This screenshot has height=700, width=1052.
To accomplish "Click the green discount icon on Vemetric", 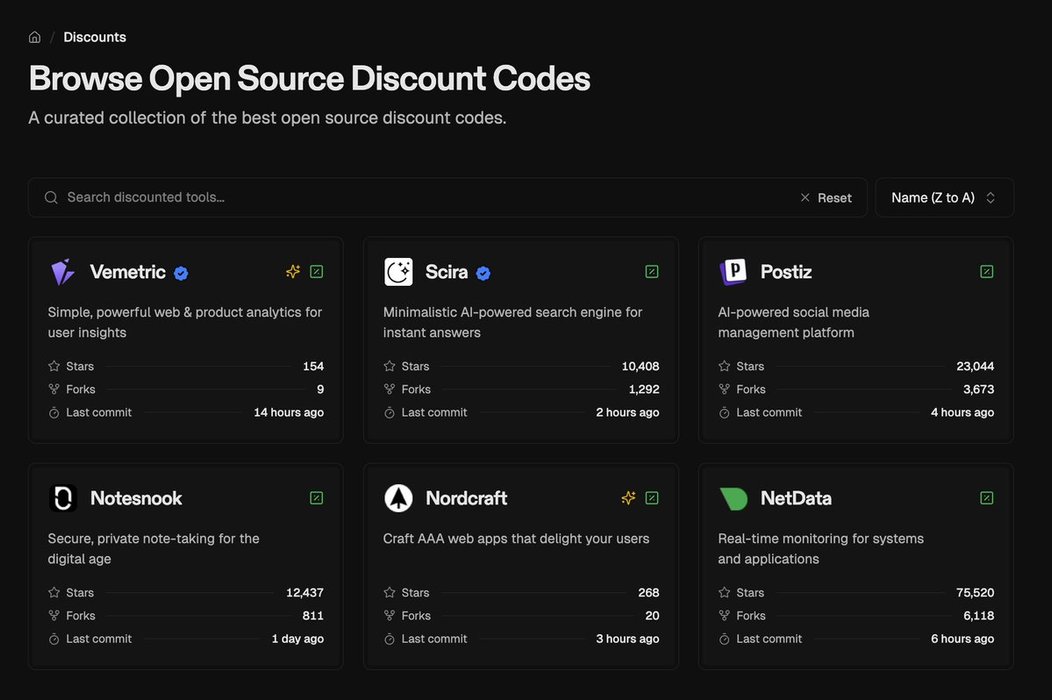I will (317, 272).
